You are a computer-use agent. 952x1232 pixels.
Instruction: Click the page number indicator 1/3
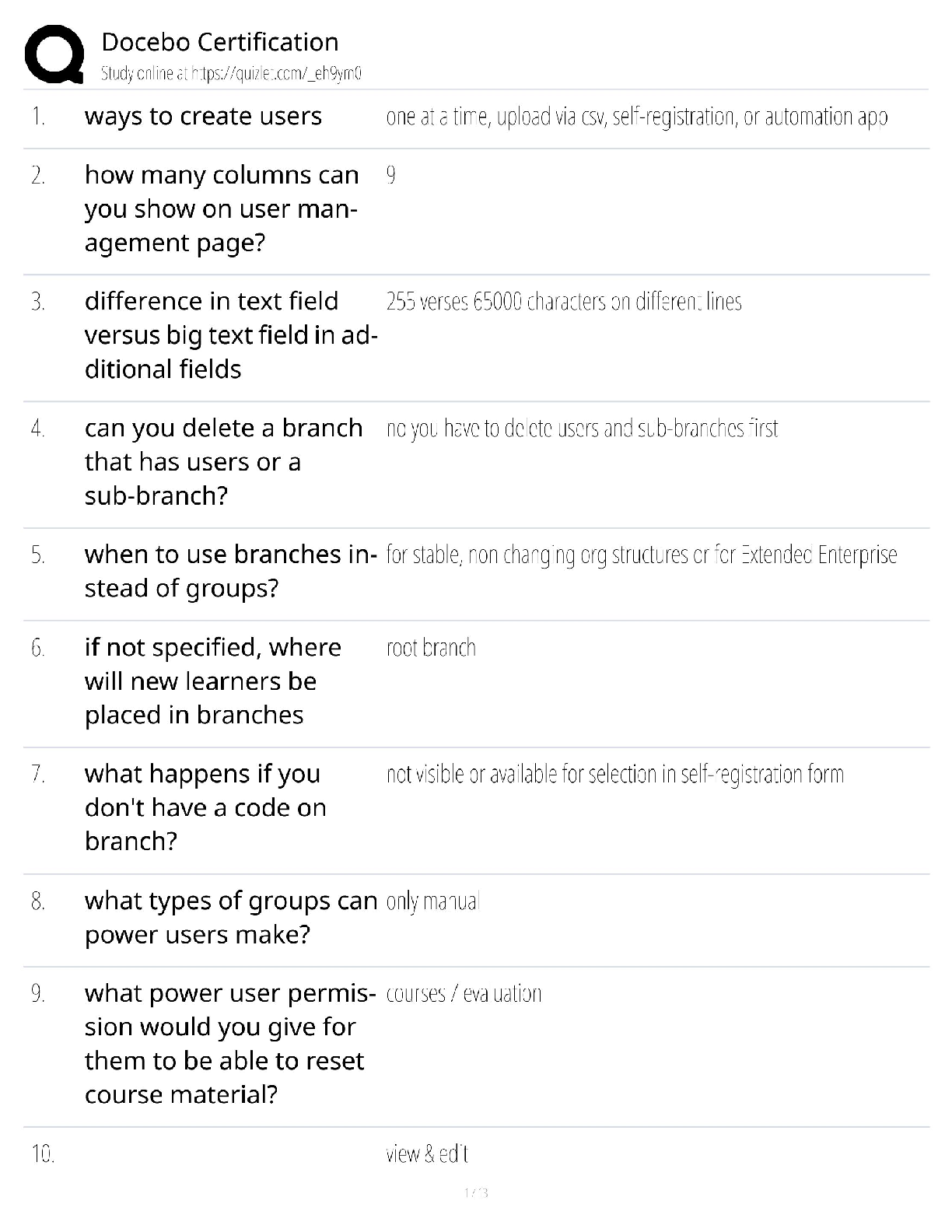point(475,1192)
